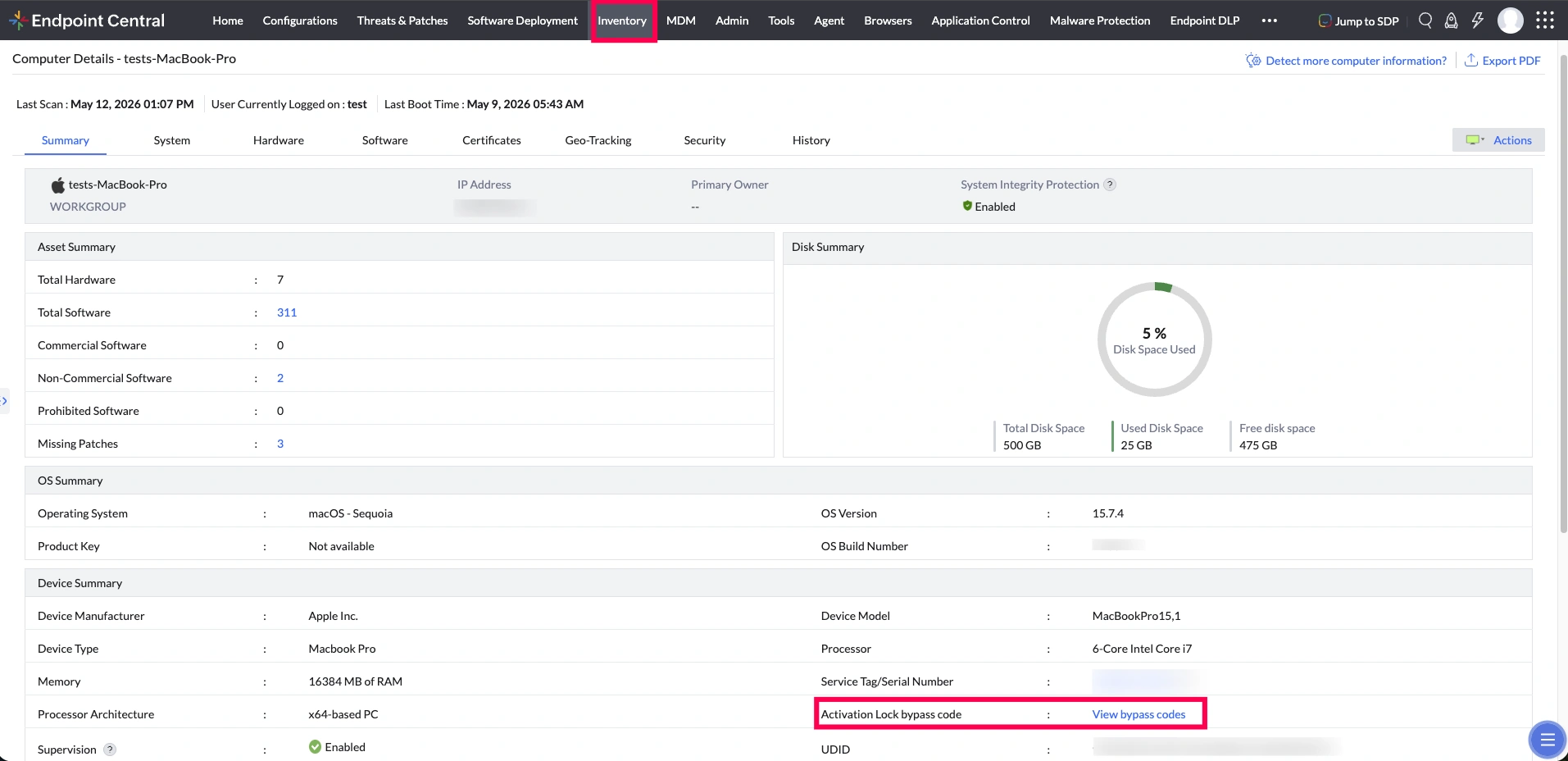1568x761 pixels.
Task: Click the '6-Core Intel Core i7' value
Action: (x=1142, y=649)
